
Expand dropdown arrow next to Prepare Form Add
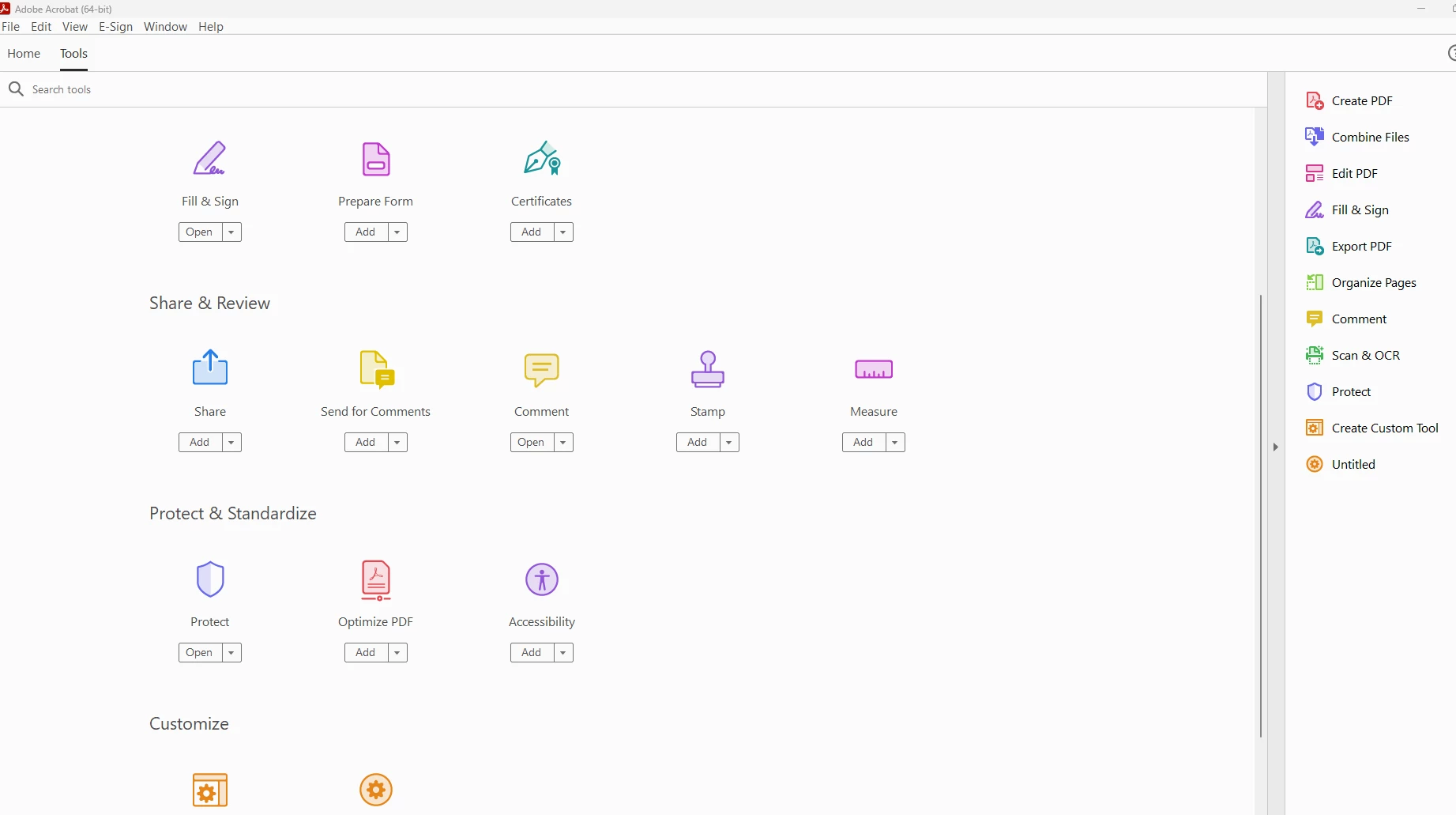397,232
